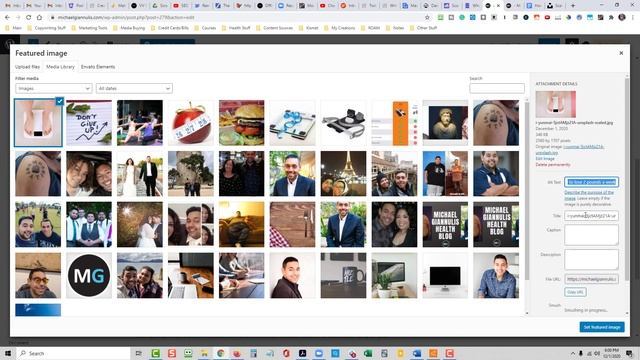Select the burger and fries image
Screen dimensions: 640x360
point(242,123)
